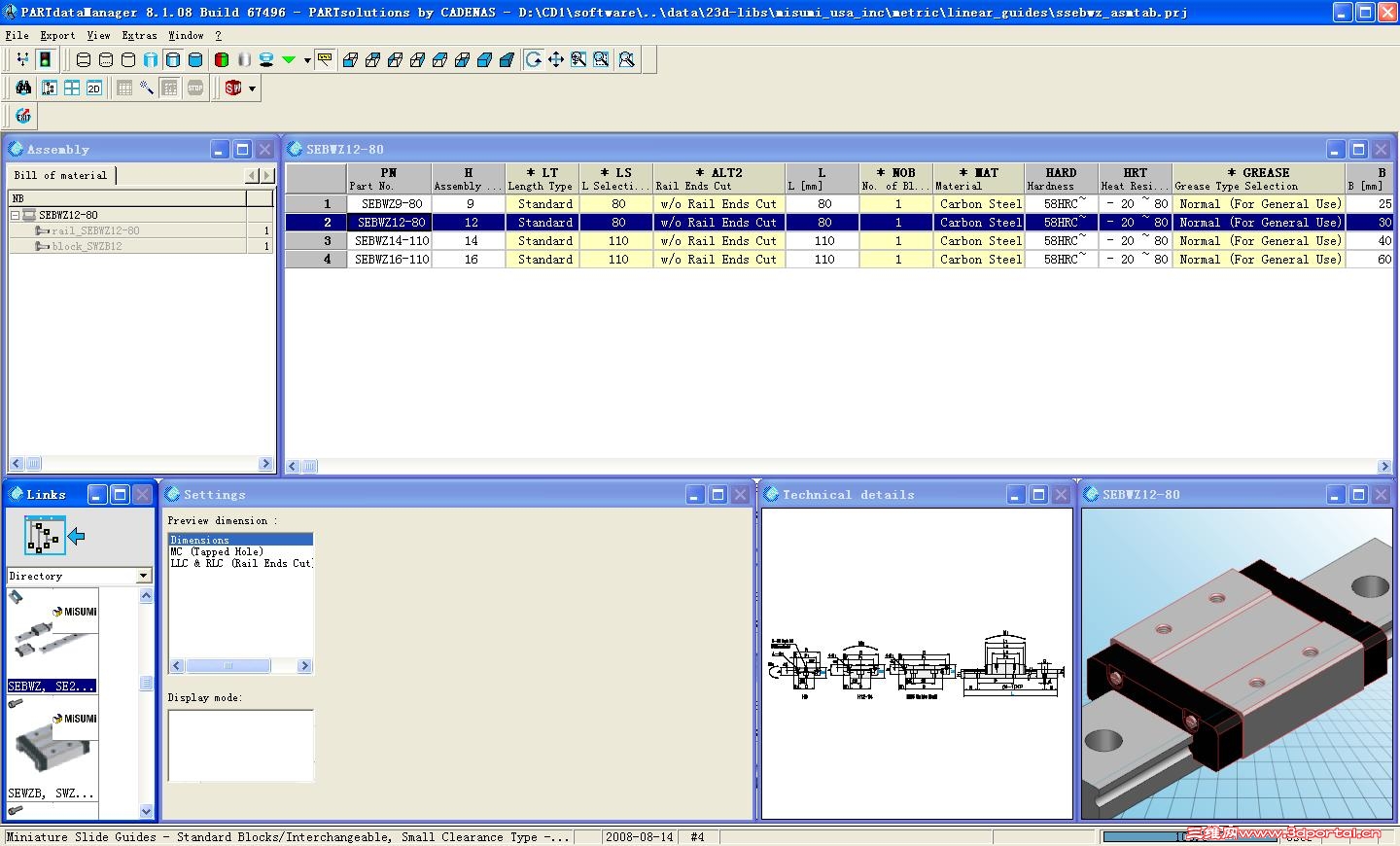Click the SEBWZ16-110 part number cell
1400x846 pixels.
pyautogui.click(x=390, y=260)
